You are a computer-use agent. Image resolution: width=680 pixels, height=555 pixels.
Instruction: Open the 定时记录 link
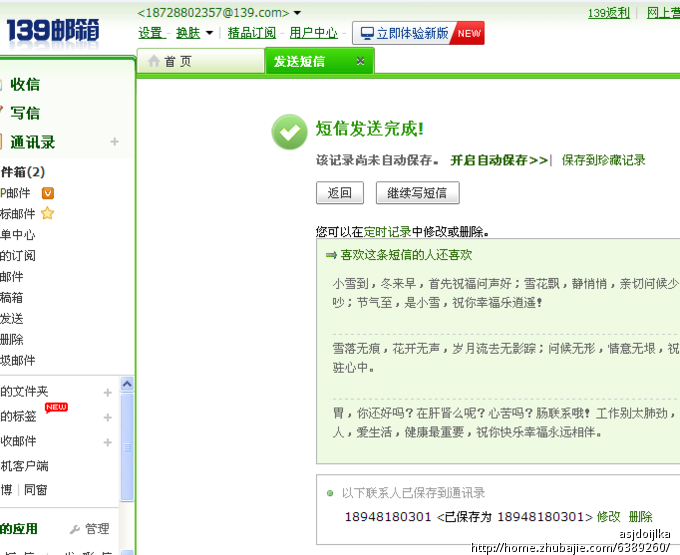387,232
